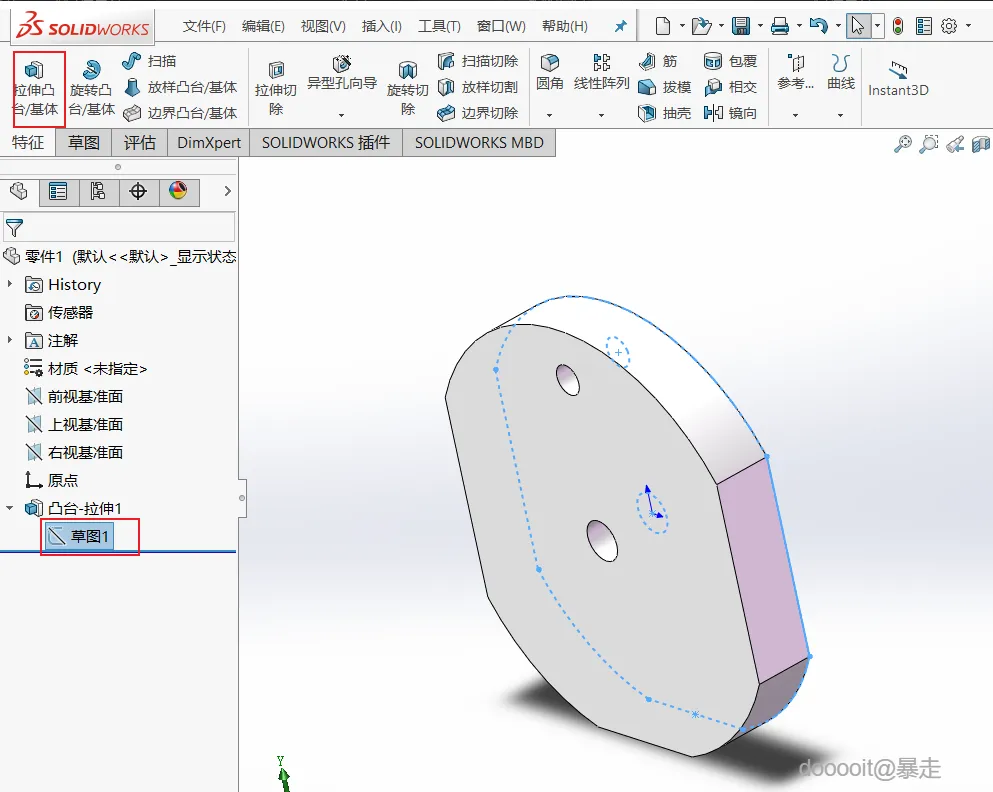This screenshot has width=993, height=792.
Task: Open the 工具(T) menu
Action: tap(439, 26)
